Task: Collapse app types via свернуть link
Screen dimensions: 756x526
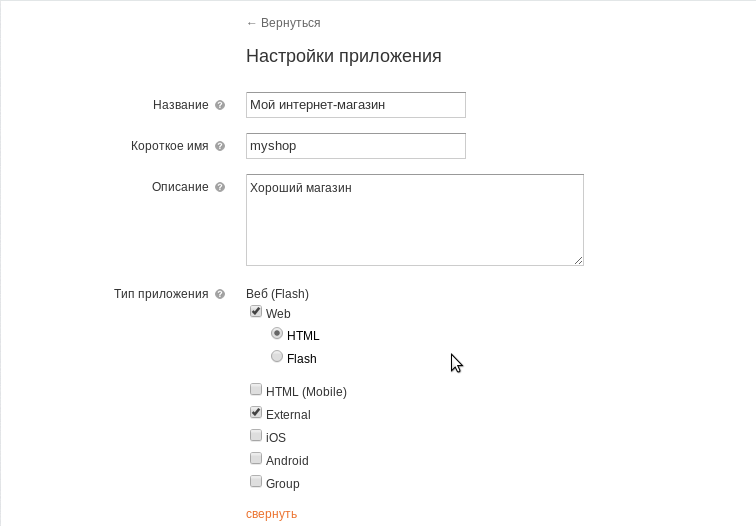Action: (x=271, y=514)
